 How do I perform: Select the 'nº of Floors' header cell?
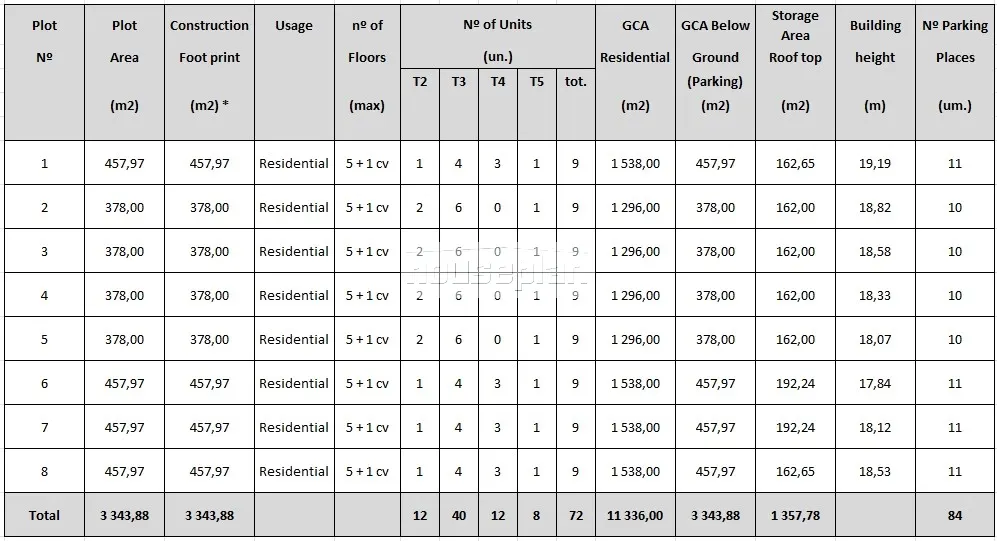click(367, 42)
